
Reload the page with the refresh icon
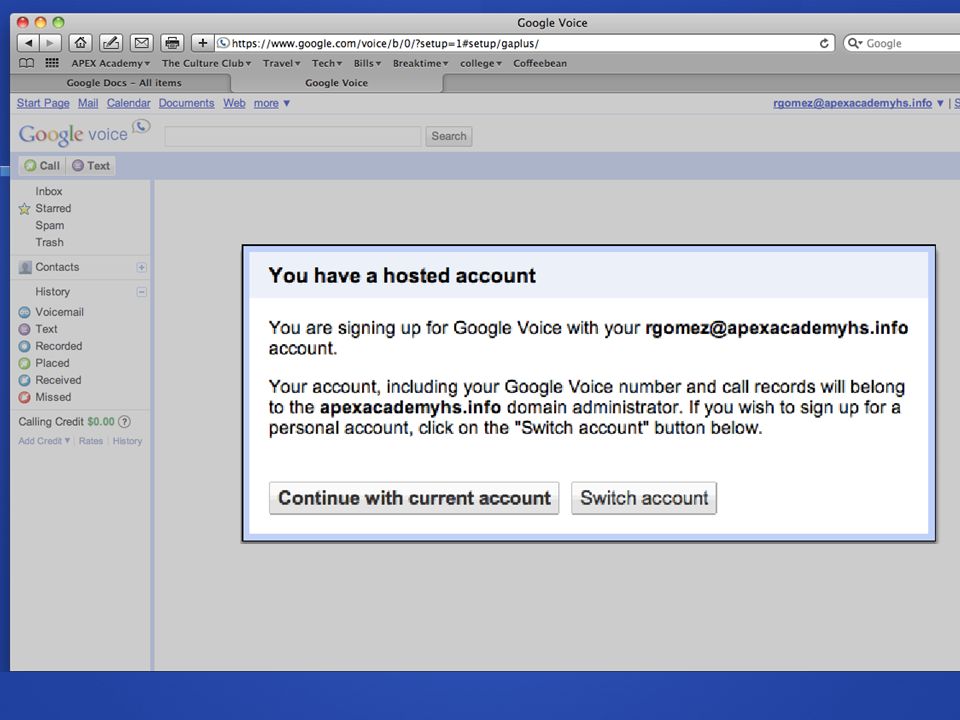(824, 43)
